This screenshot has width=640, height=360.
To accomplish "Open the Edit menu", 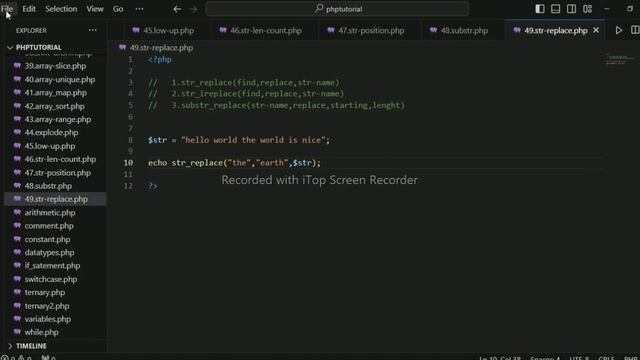I will point(29,9).
